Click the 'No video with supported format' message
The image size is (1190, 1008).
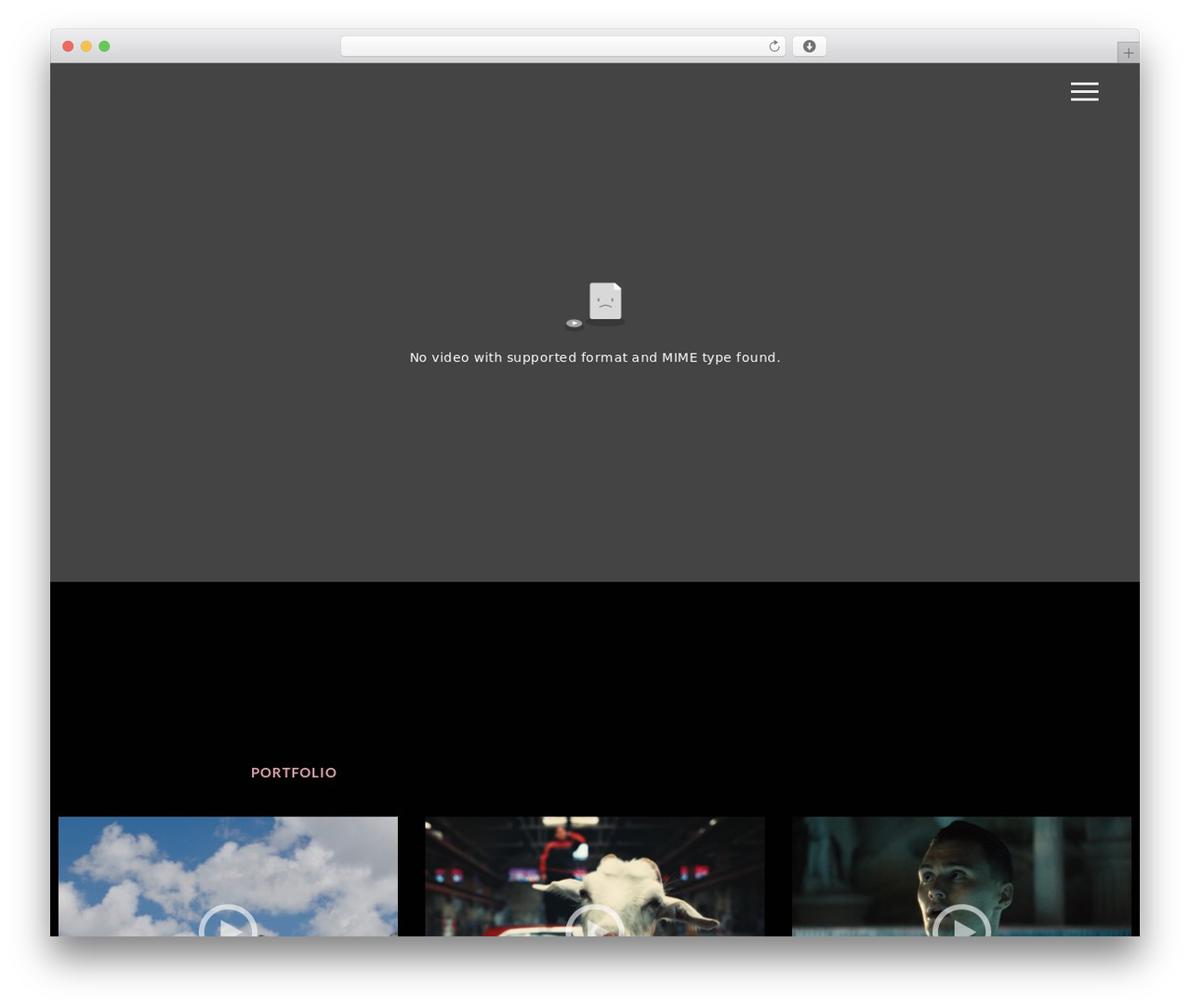595,357
